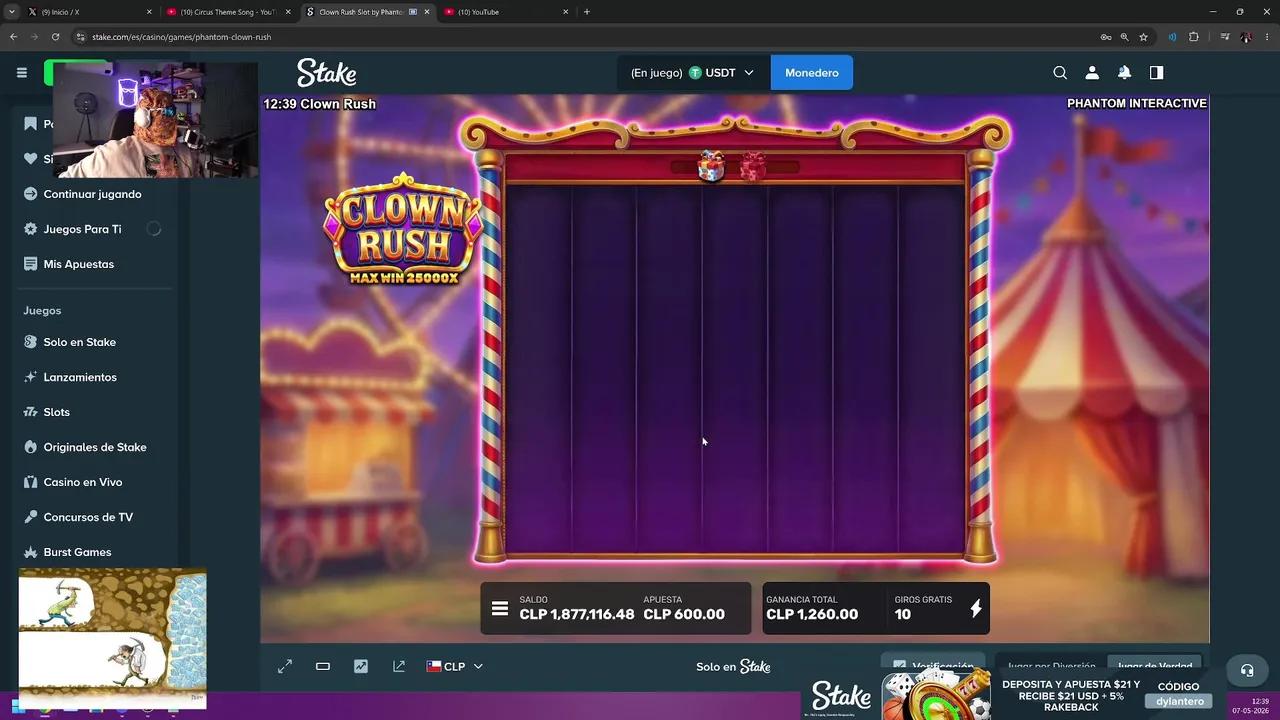The image size is (1280, 720).
Task: Click the Casino en Vivo icon
Action: tap(31, 482)
